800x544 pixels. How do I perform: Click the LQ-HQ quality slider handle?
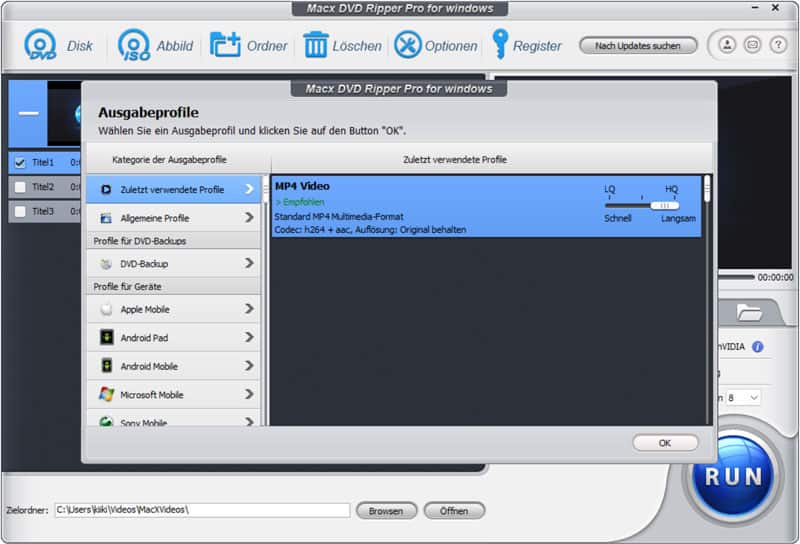click(x=664, y=205)
